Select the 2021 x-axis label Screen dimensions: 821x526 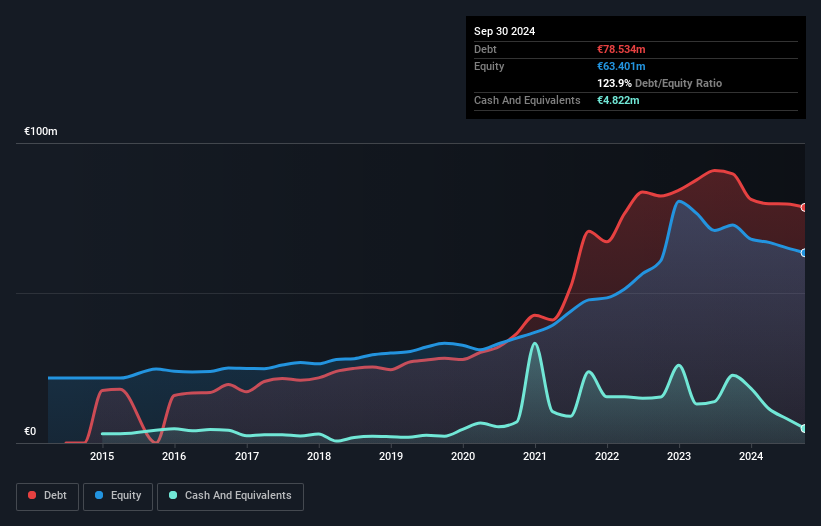pos(535,456)
